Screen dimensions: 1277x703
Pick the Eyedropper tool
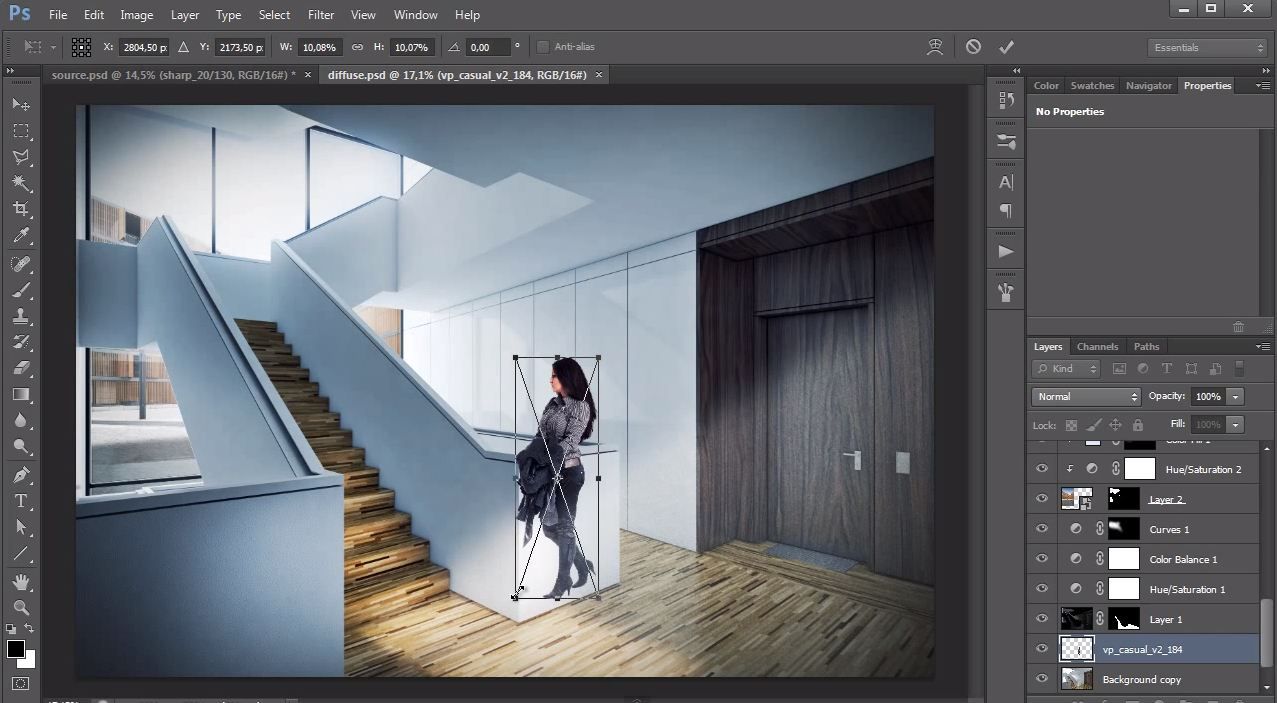click(21, 236)
